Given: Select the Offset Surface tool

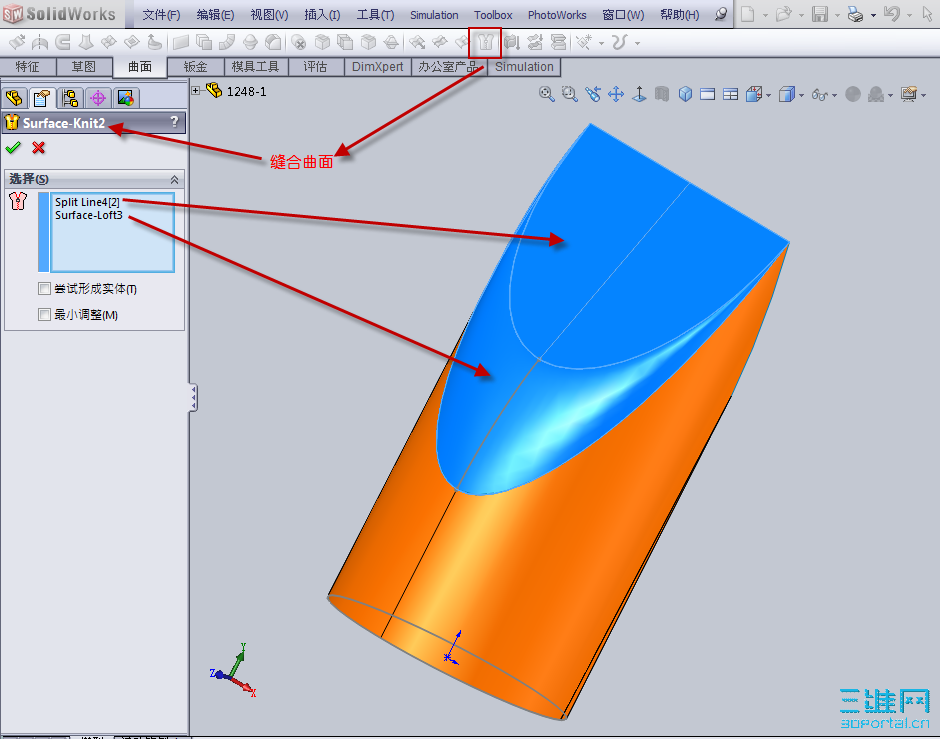Looking at the screenshot, I should coord(204,42).
